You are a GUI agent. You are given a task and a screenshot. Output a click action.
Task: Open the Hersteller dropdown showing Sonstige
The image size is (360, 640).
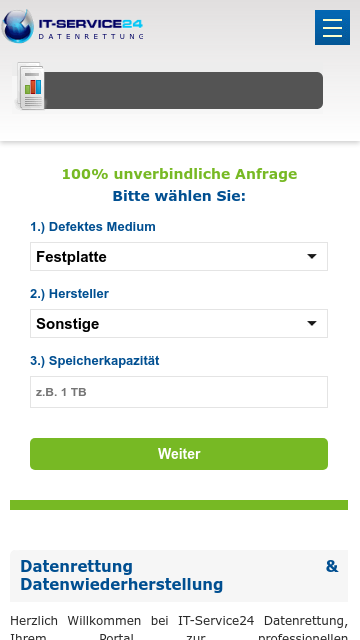click(x=179, y=323)
